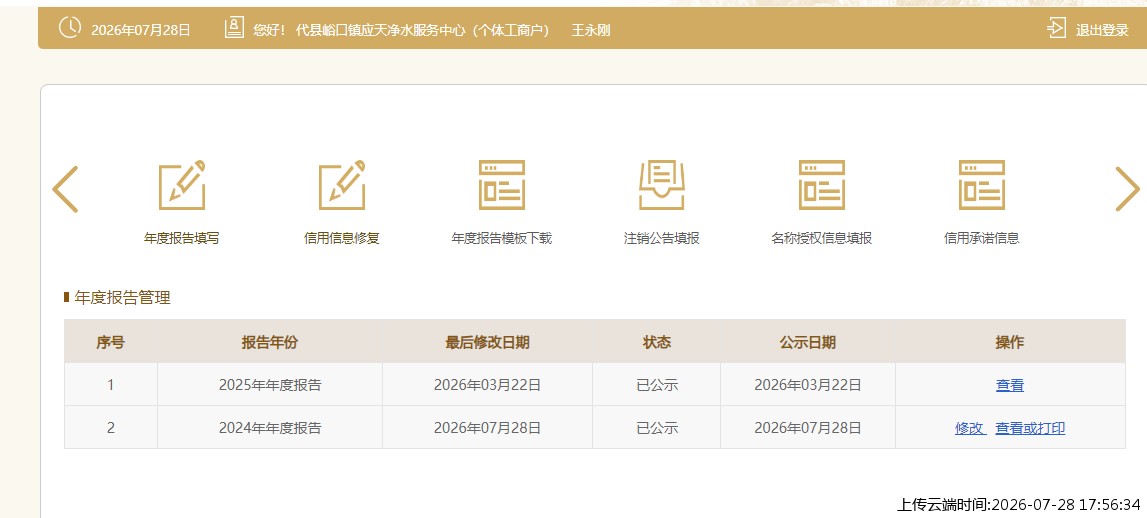
Task: Open the 信用承诺信息 icon
Action: coord(982,185)
